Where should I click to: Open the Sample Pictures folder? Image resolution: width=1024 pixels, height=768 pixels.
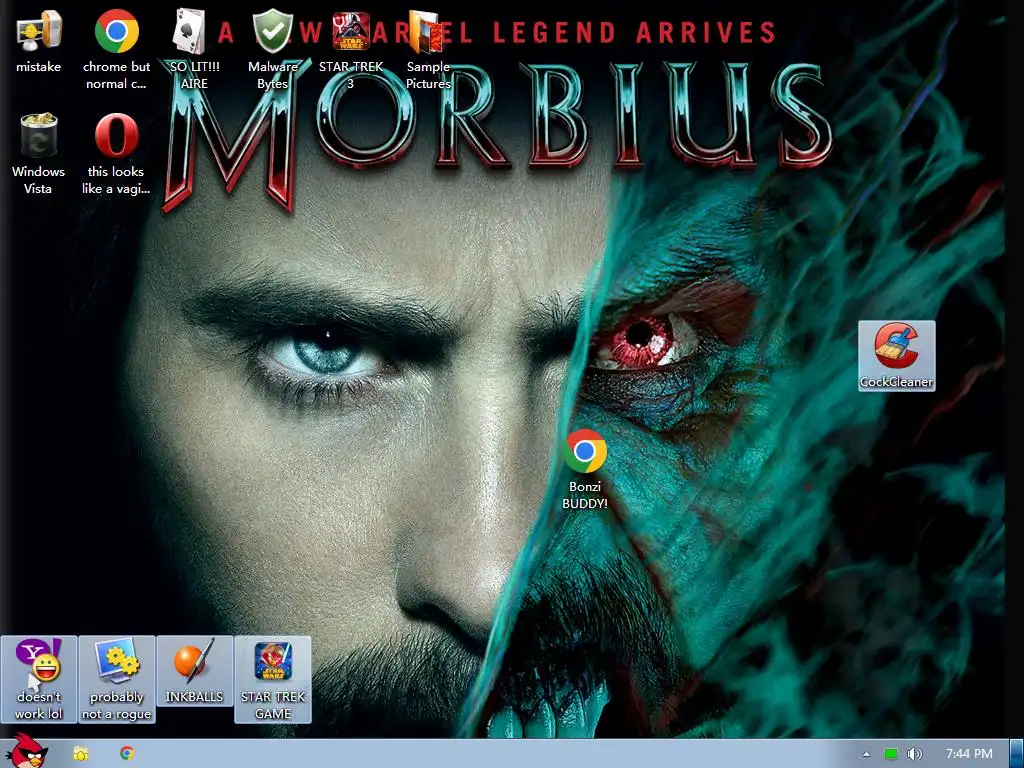[x=428, y=49]
